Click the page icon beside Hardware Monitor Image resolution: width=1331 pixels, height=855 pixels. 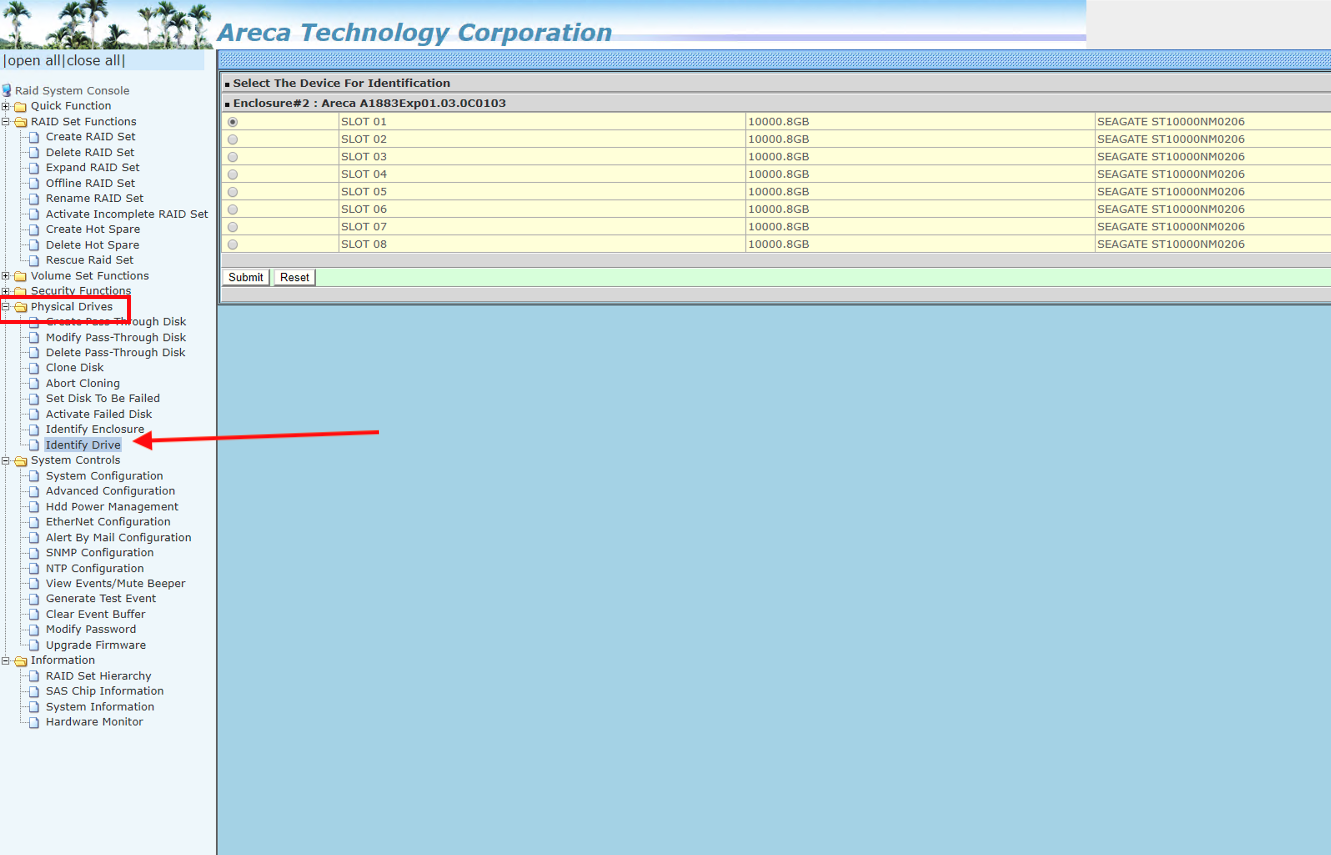click(x=35, y=722)
